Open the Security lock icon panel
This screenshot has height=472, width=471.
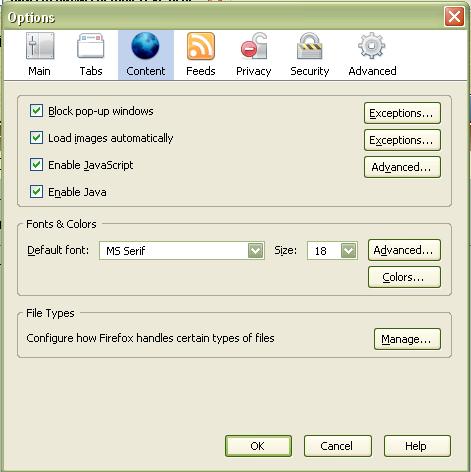310,46
